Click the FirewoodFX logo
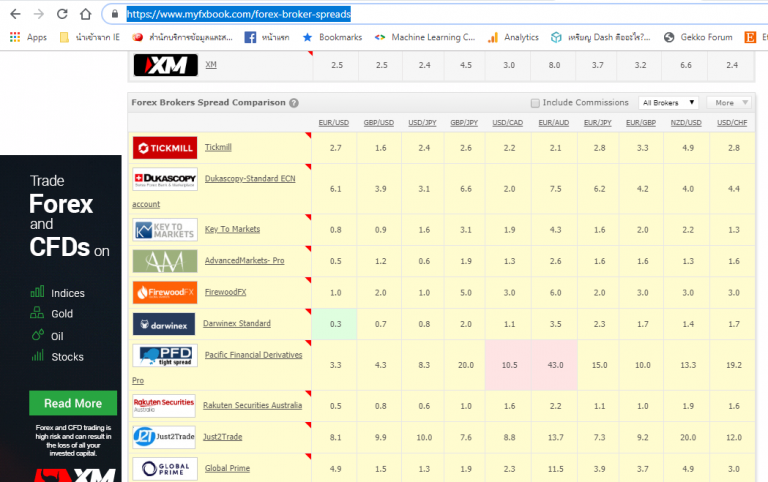The width and height of the screenshot is (768, 482). 165,292
